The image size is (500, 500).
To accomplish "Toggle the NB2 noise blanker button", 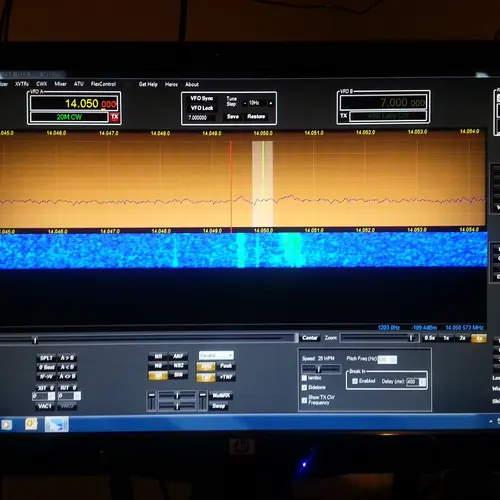I will tap(178, 366).
